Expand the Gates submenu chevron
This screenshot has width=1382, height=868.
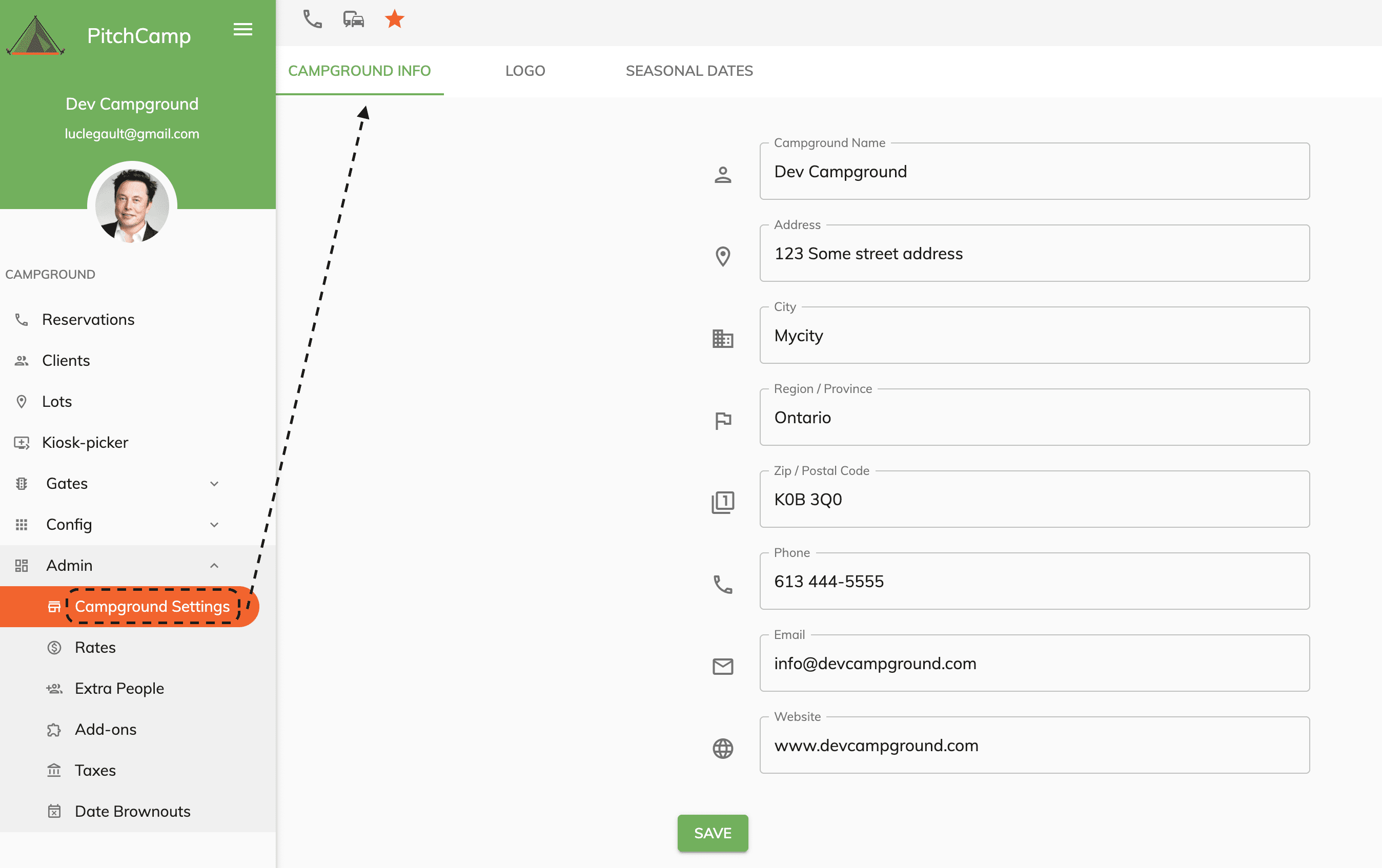click(214, 484)
